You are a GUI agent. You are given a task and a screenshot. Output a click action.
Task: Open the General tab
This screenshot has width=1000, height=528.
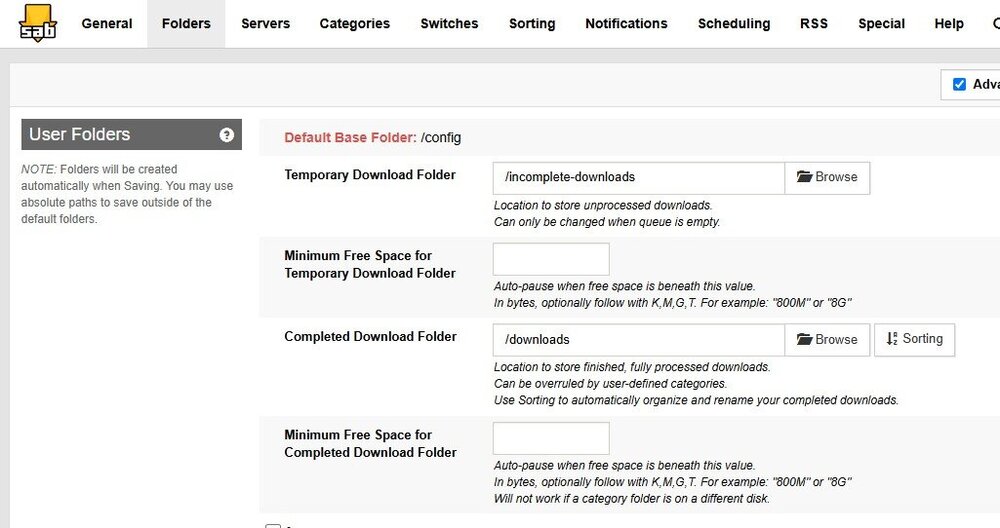click(107, 24)
